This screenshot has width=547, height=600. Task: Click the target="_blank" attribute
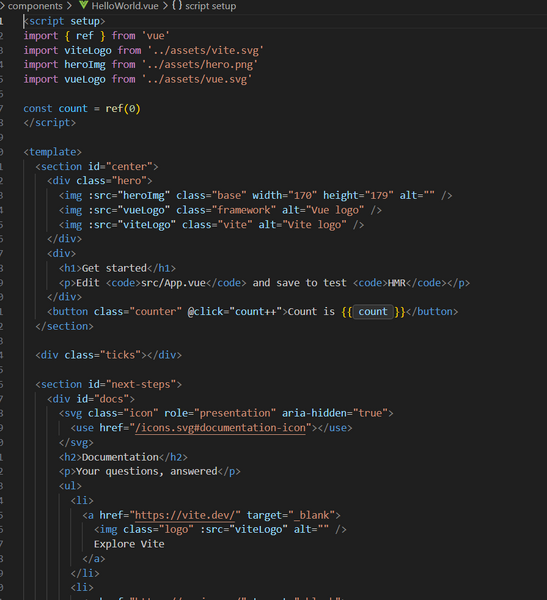[x=291, y=515]
